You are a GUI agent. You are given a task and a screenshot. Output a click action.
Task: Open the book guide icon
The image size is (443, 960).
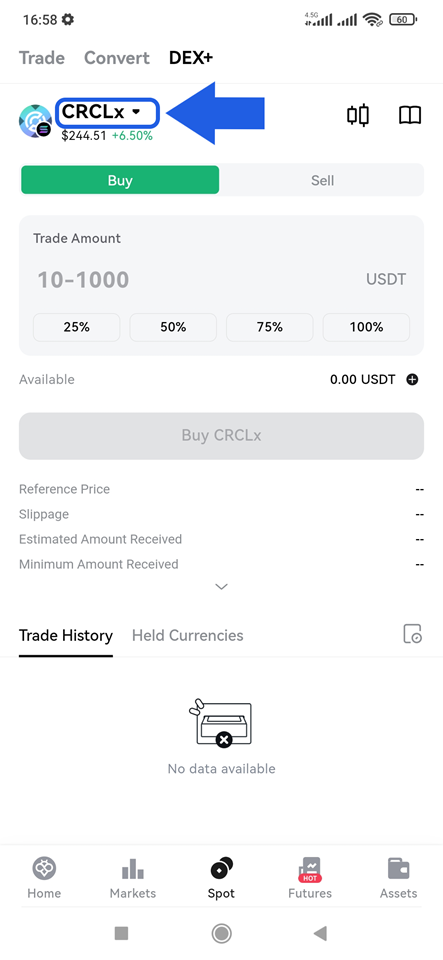[x=410, y=114]
